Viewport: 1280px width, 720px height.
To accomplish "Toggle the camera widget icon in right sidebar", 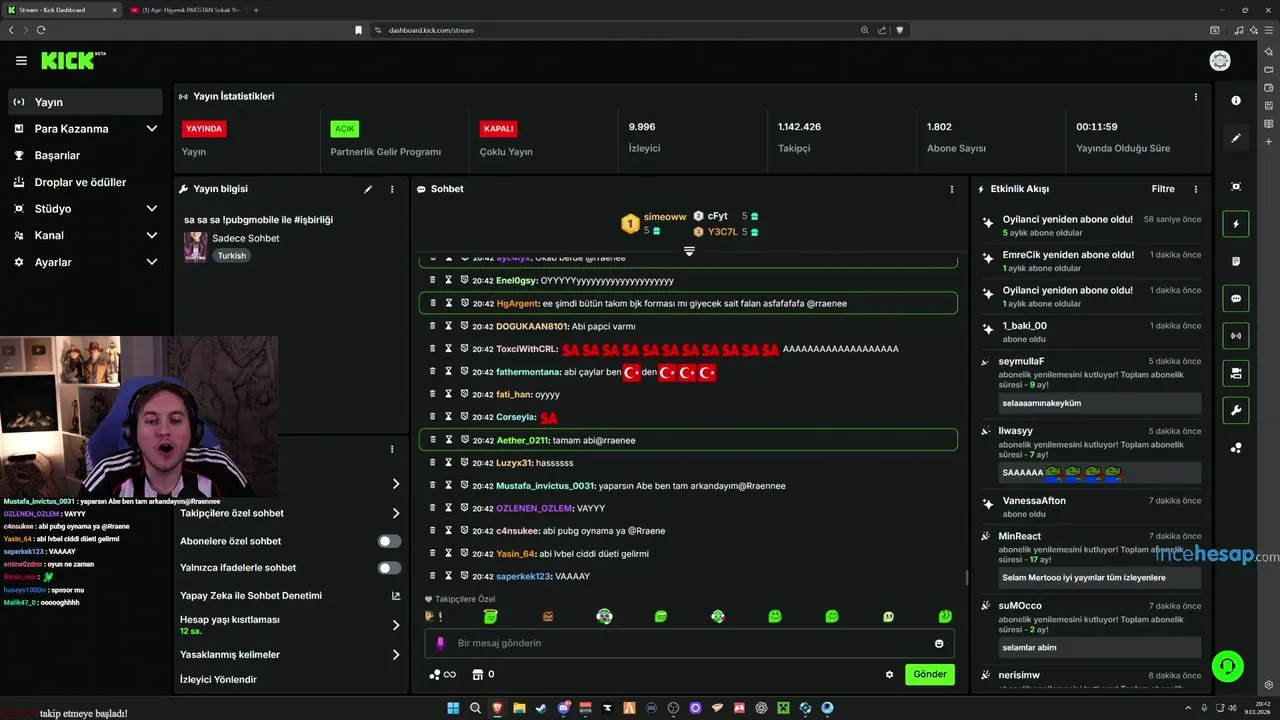I will pyautogui.click(x=1236, y=373).
